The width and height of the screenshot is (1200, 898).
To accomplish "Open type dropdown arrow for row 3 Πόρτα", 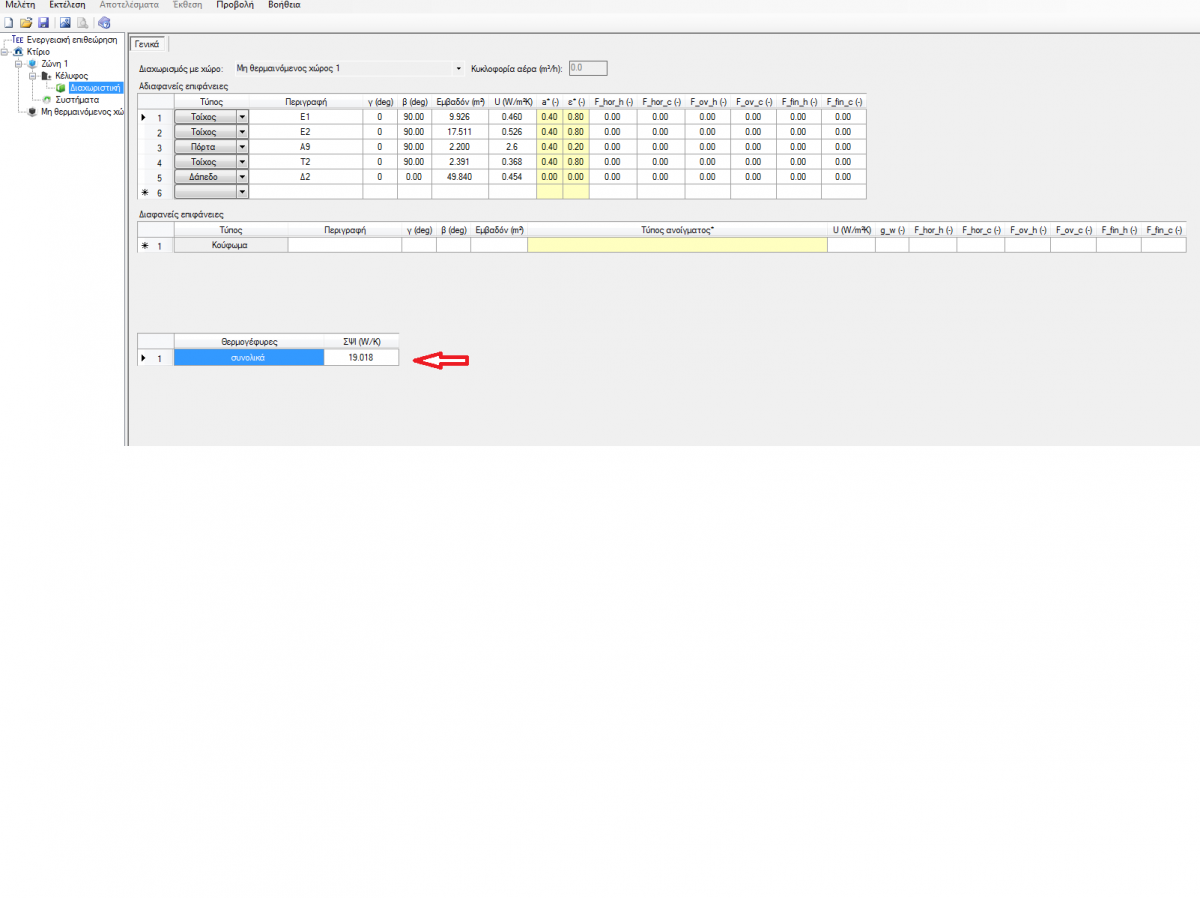I will click(241, 147).
